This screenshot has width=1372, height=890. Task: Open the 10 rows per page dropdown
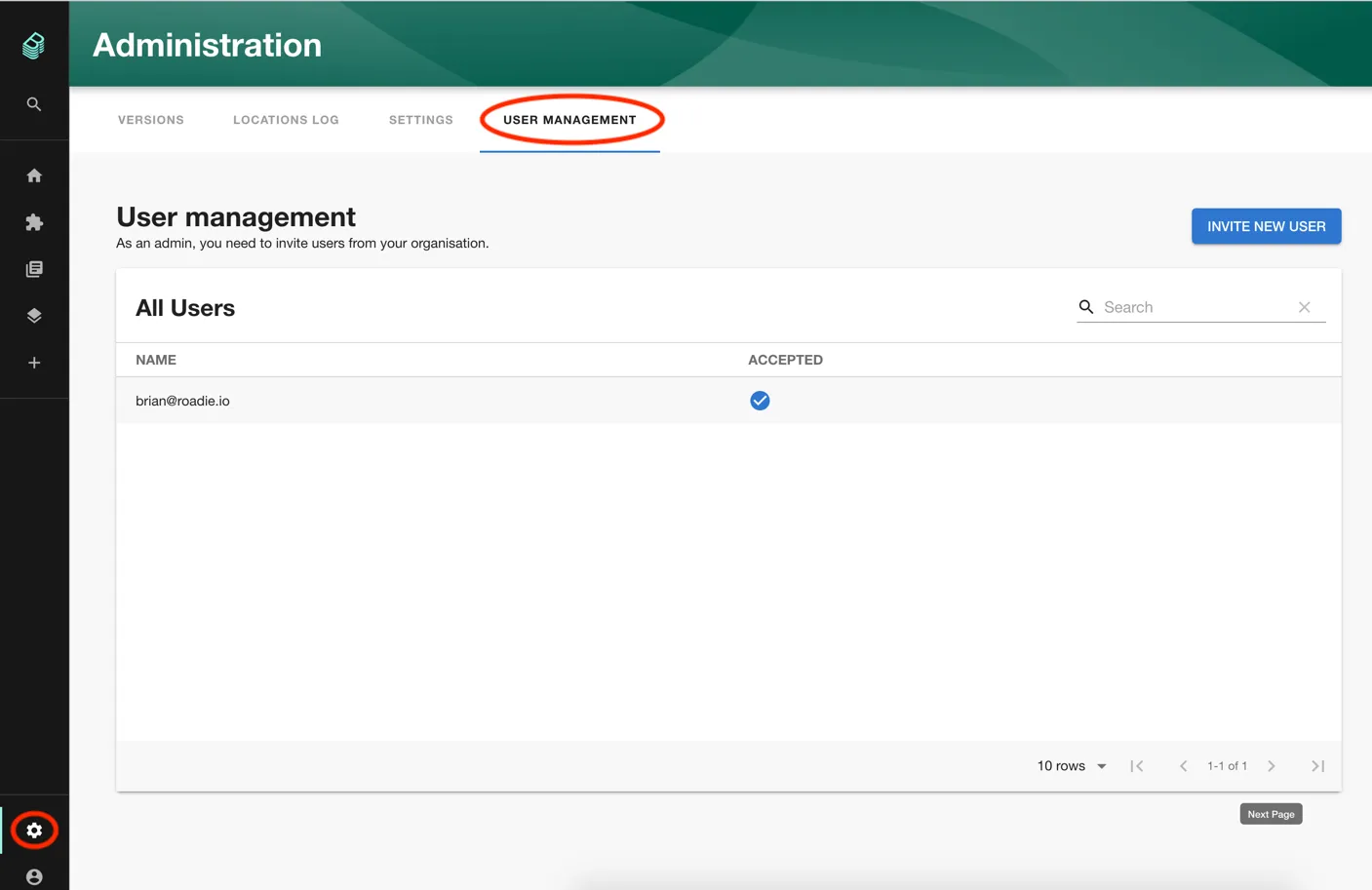1071,766
